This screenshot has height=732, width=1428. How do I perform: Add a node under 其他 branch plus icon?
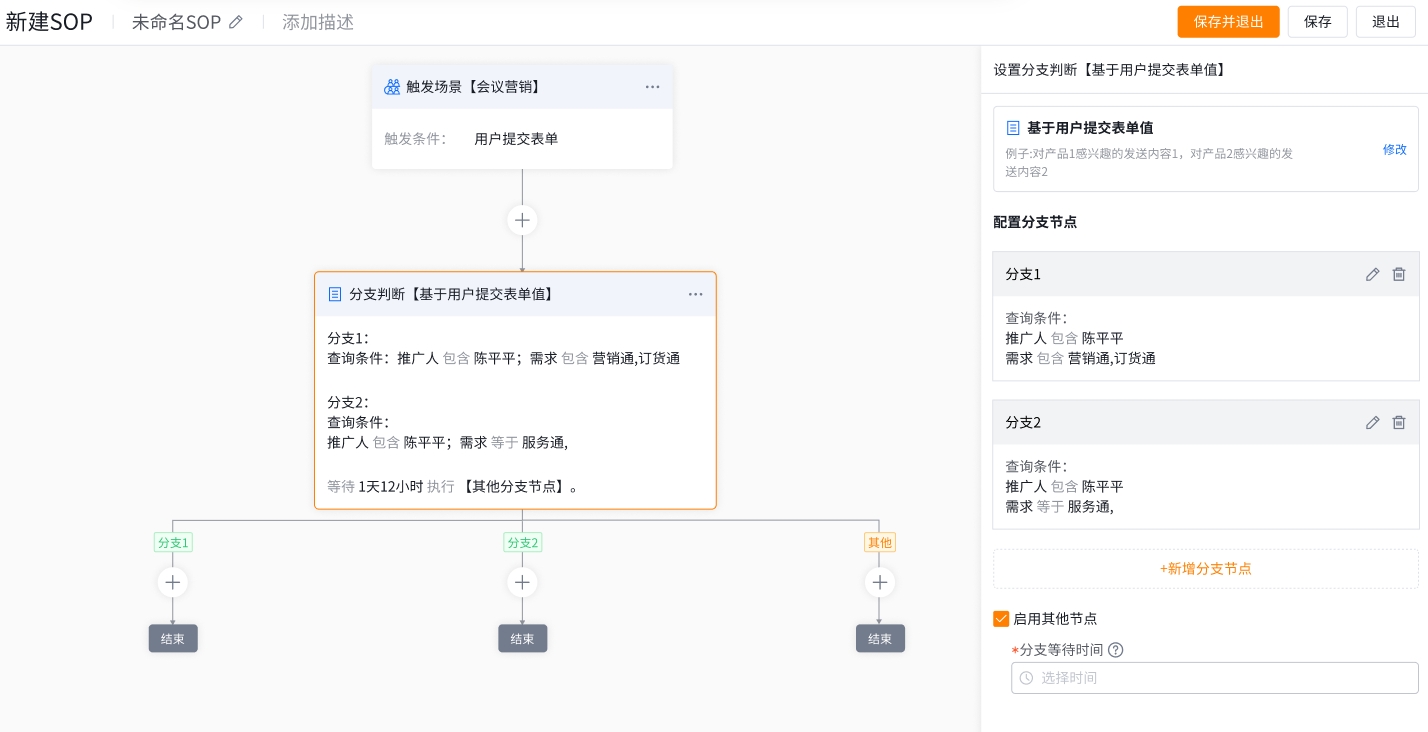point(880,582)
